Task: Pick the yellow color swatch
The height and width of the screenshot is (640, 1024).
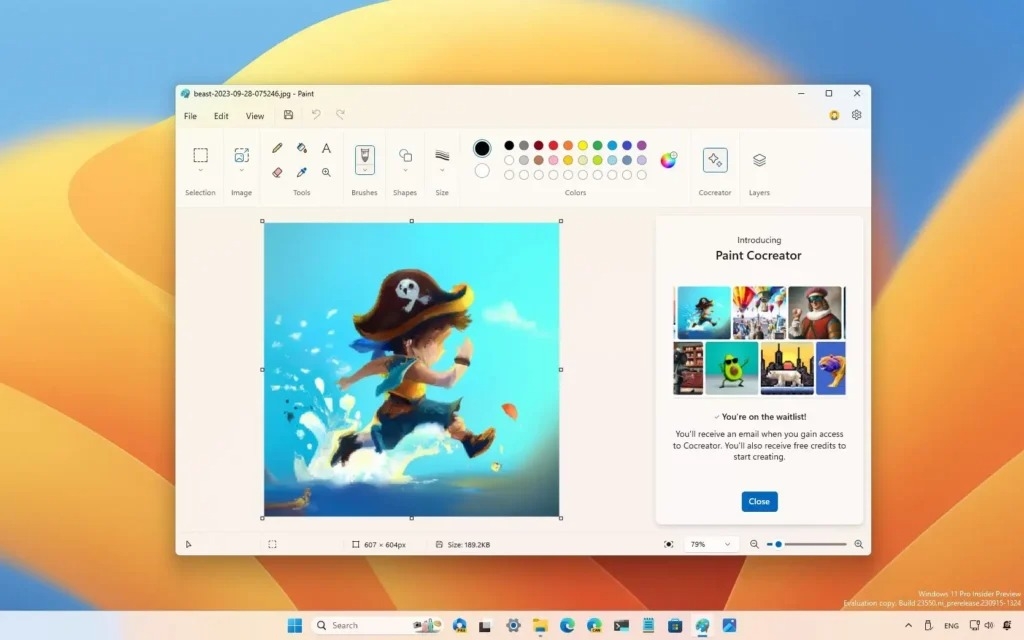Action: click(x=582, y=145)
